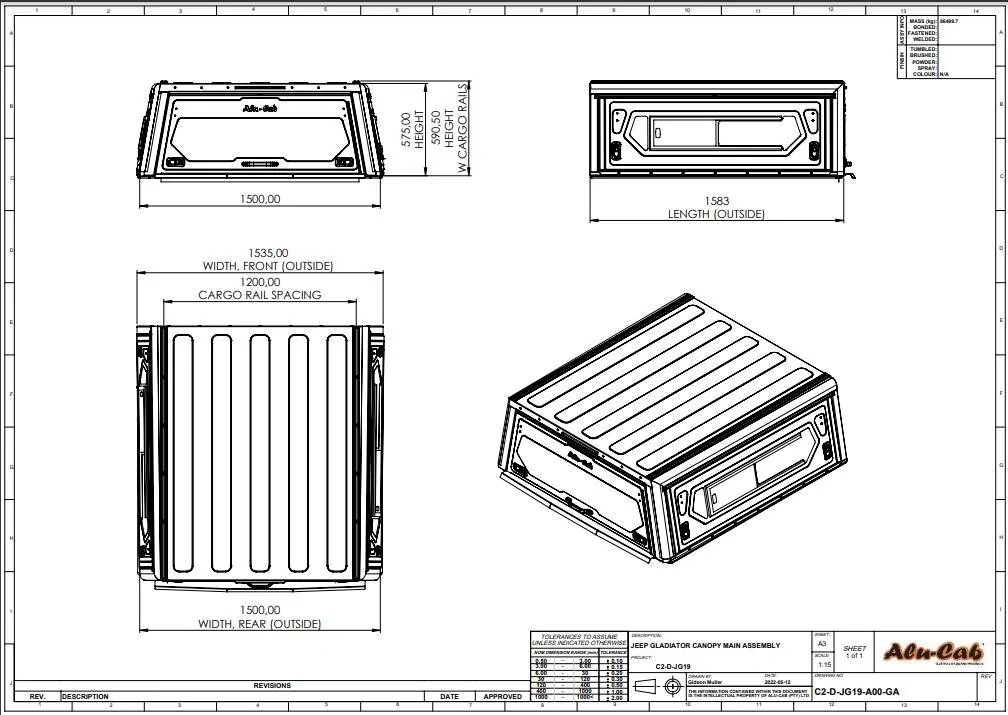Click the 'DATE' revisions column header
1008x715 pixels.
point(449,696)
